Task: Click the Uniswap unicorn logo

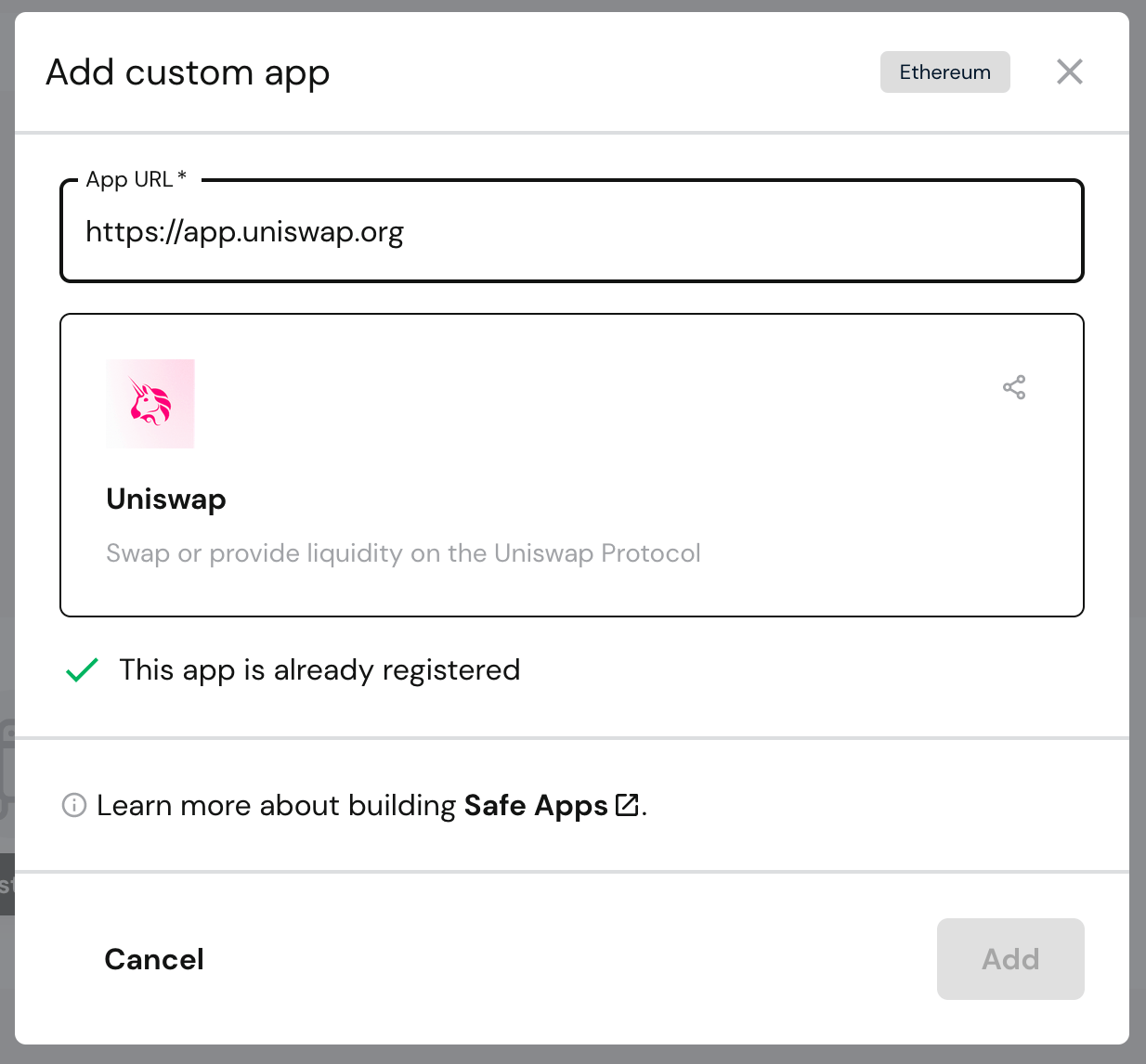Action: coord(150,403)
